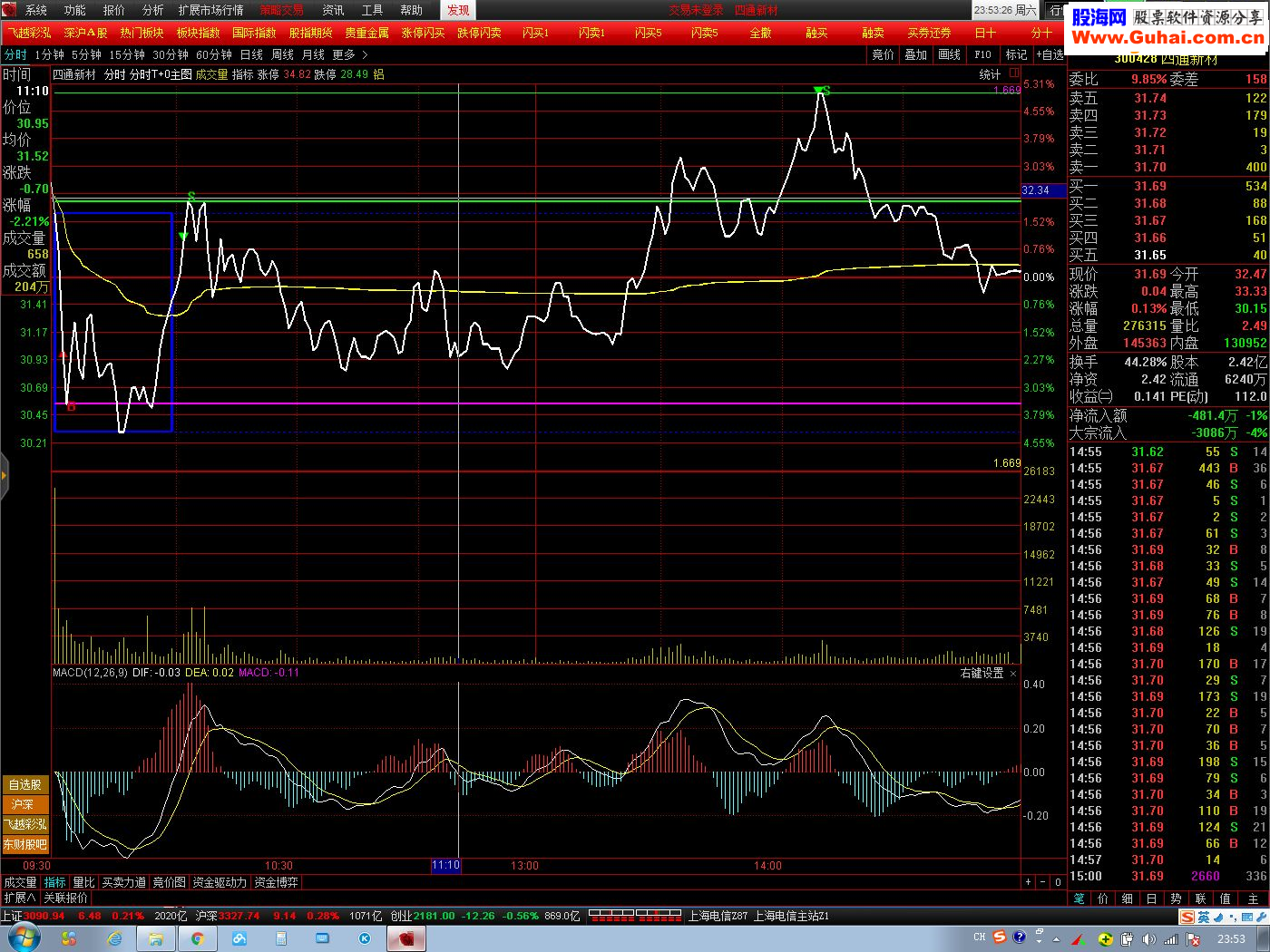
Task: Open the F10 company info
Action: 983,55
